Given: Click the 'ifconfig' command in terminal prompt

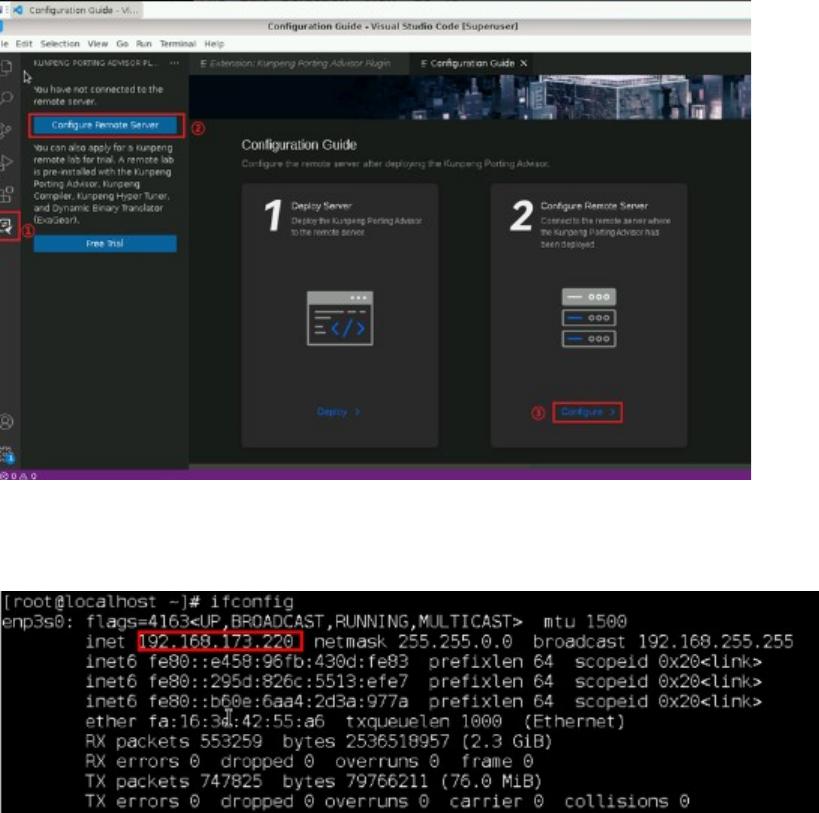Looking at the screenshot, I should [252, 602].
